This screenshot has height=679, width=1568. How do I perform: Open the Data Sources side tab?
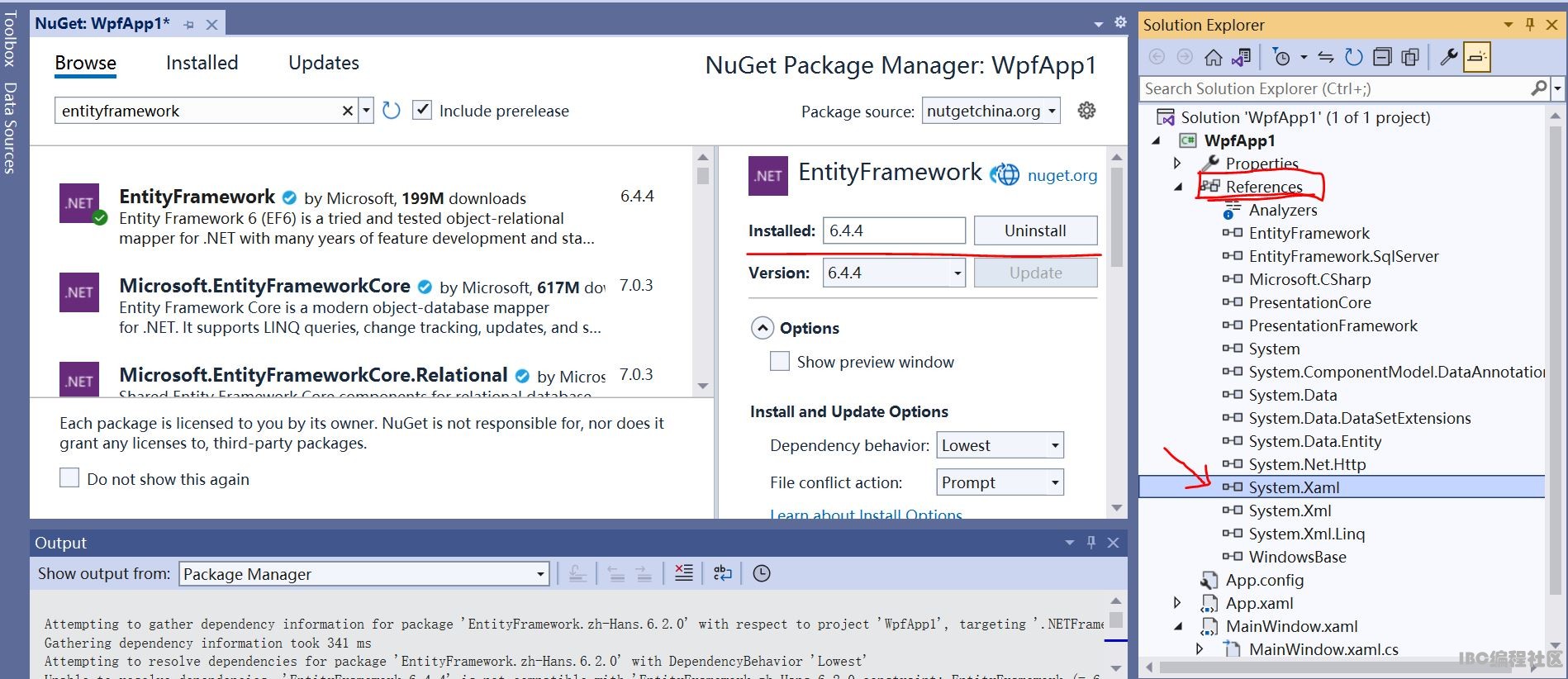[x=10, y=128]
